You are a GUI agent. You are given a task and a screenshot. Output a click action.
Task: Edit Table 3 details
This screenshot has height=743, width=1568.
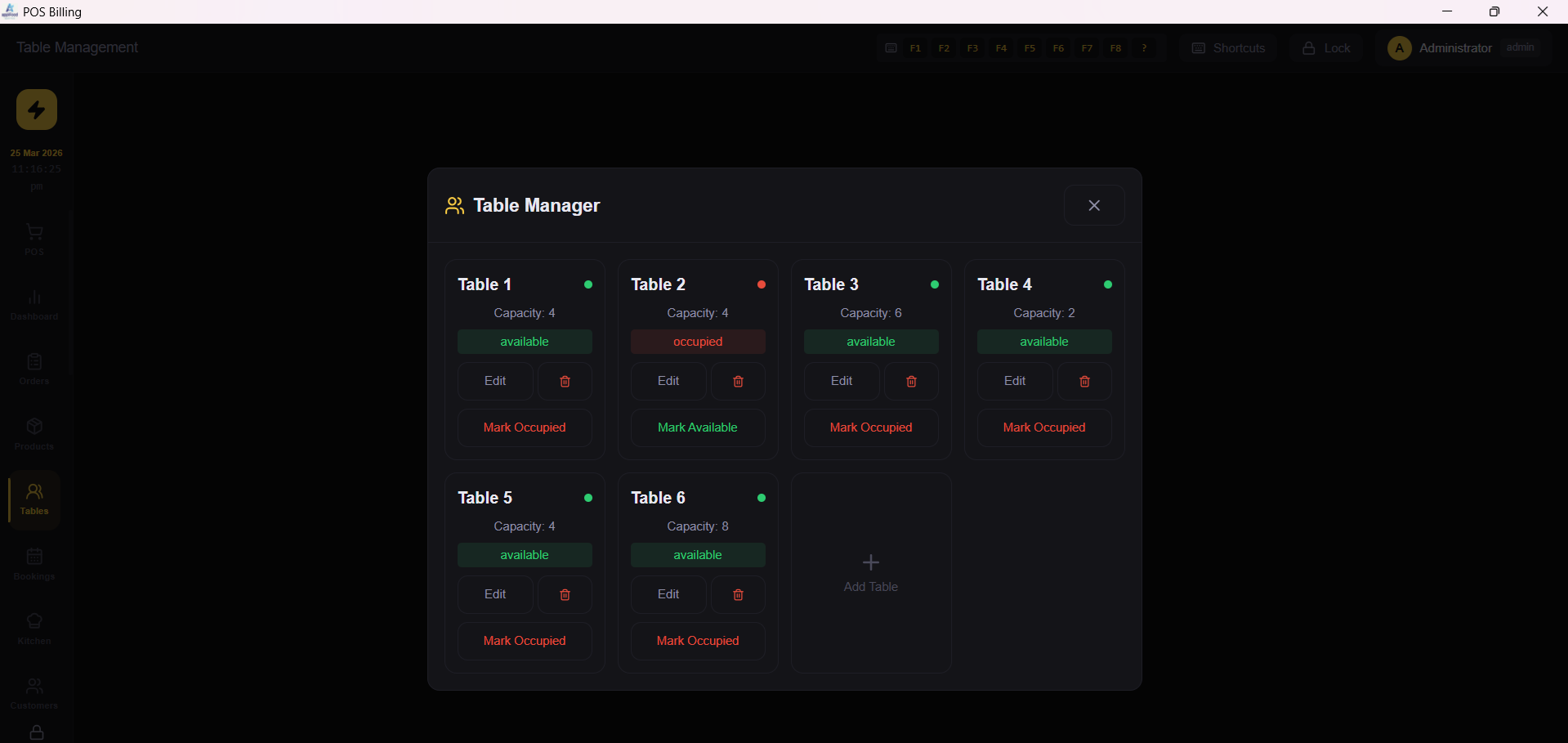[842, 382]
